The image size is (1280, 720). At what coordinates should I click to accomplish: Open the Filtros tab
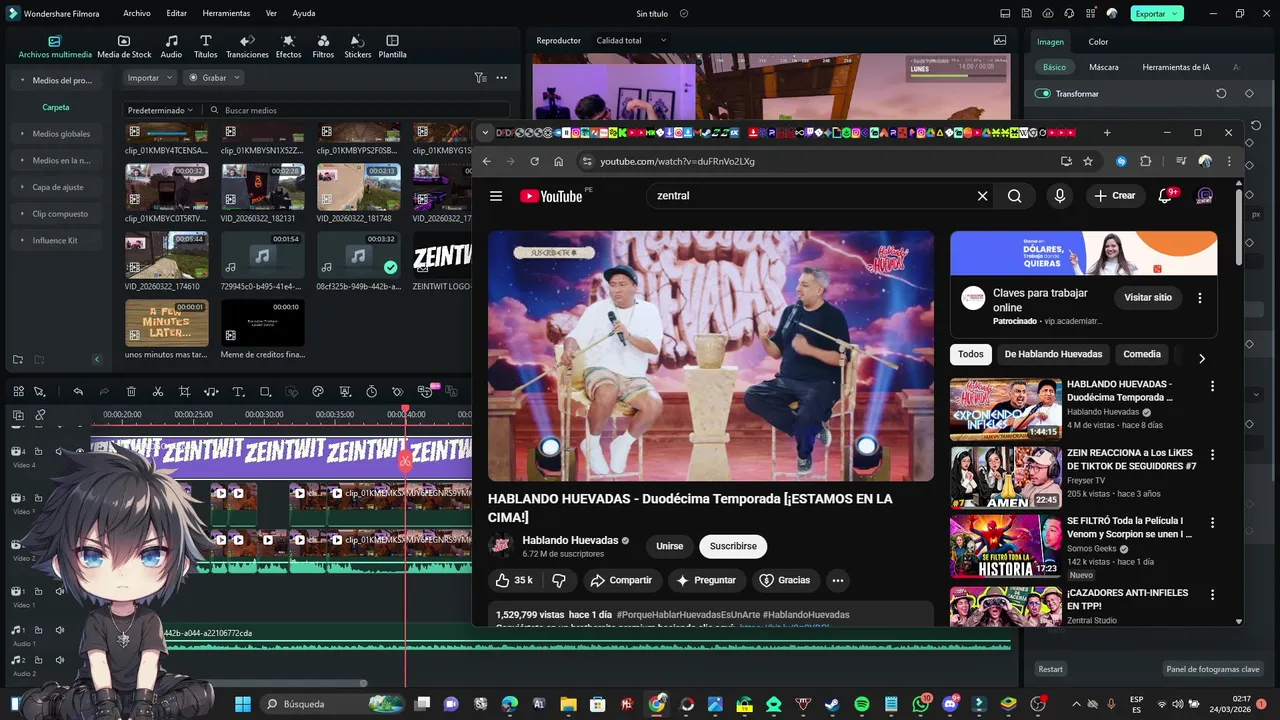323,46
